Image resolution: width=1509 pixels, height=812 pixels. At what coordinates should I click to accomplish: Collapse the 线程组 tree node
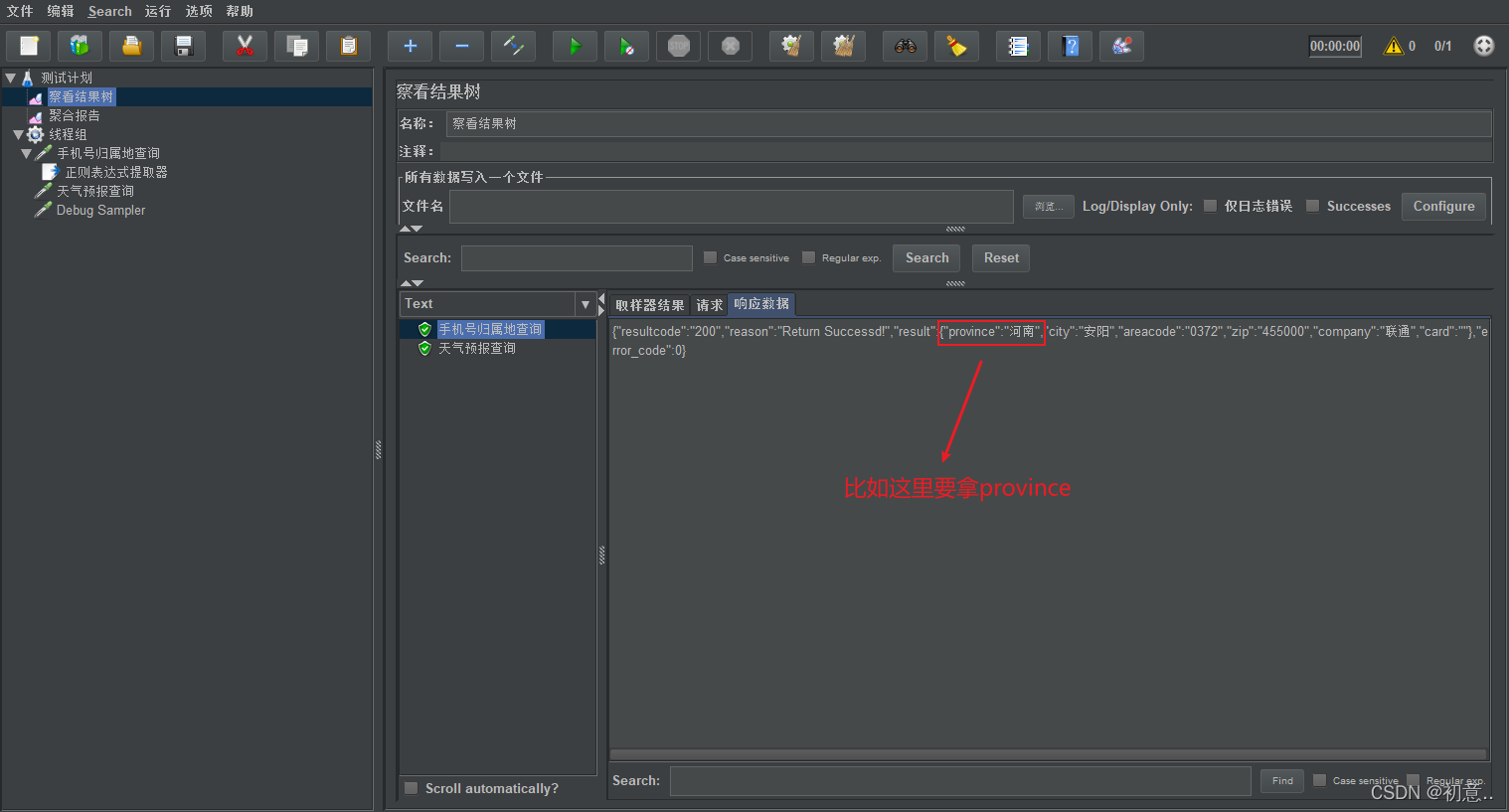tap(18, 134)
